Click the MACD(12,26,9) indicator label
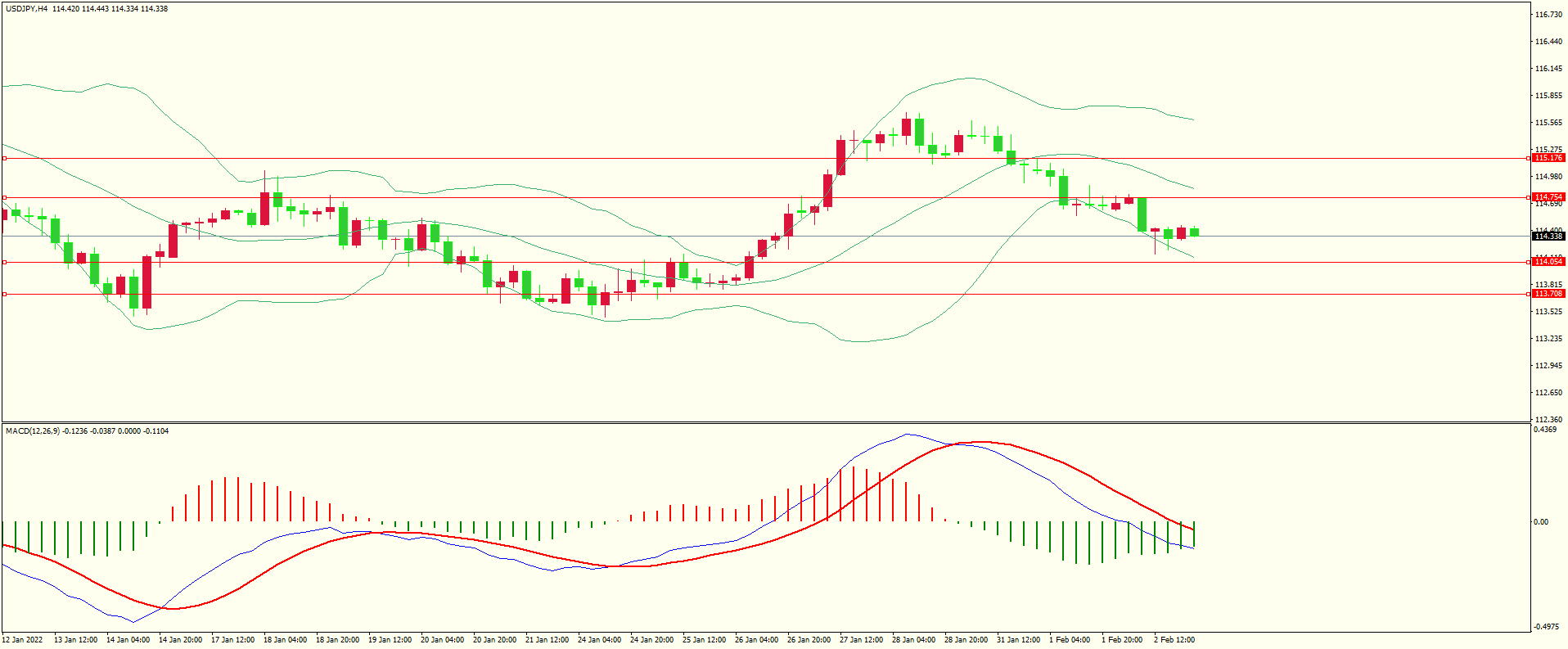Screen dimensions: 1568x649 [x=33, y=431]
